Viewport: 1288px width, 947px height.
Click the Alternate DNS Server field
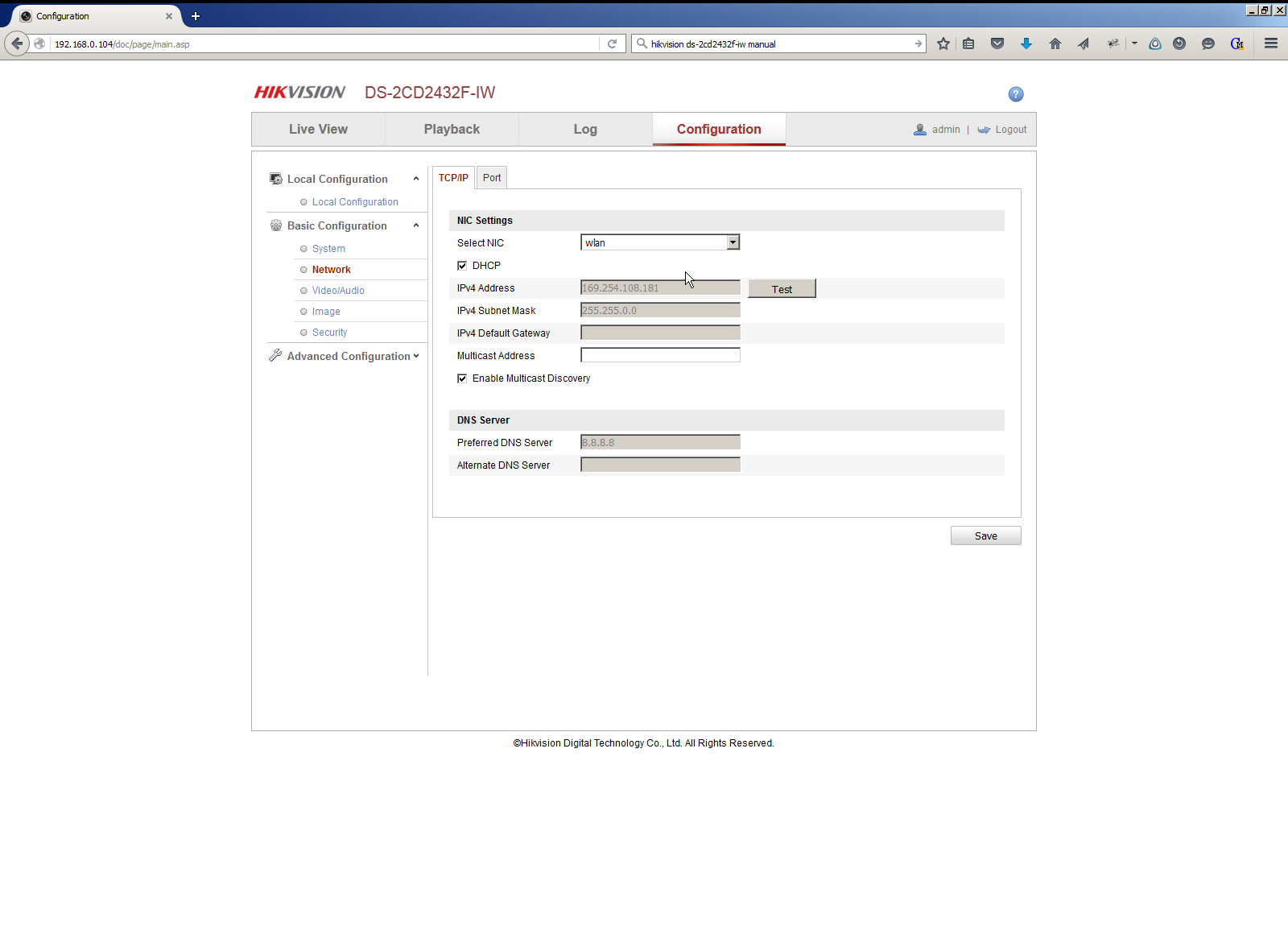pyautogui.click(x=660, y=465)
